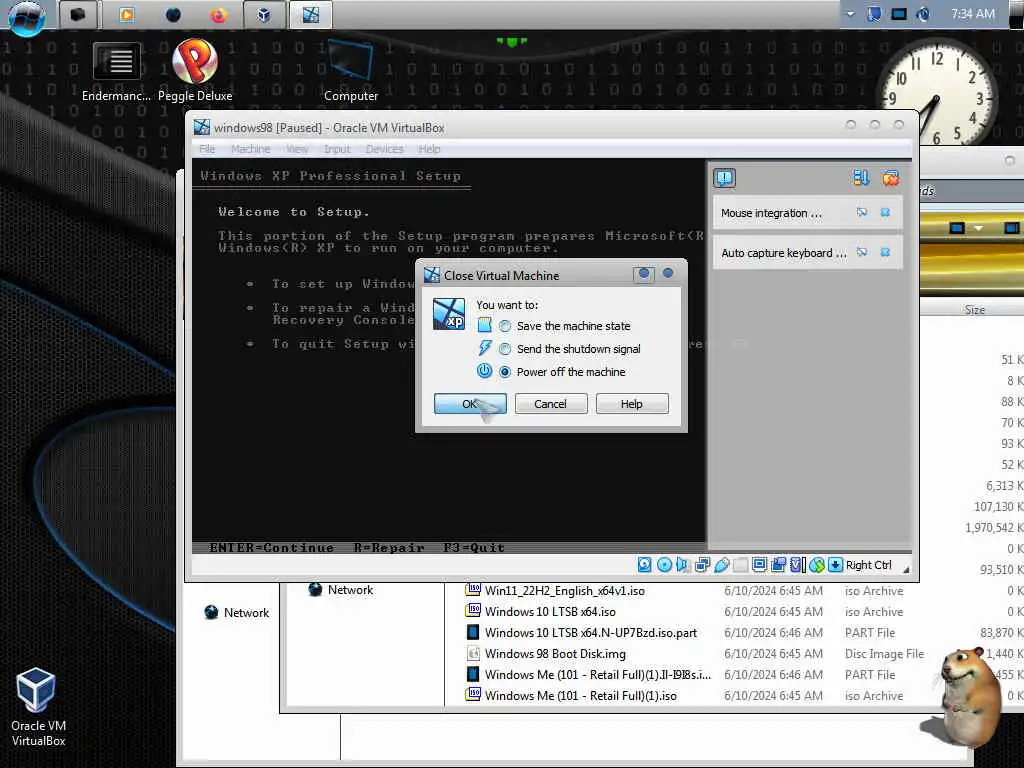Click the media player taskbar icon
Screen dimensions: 1024x768
(x=127, y=14)
